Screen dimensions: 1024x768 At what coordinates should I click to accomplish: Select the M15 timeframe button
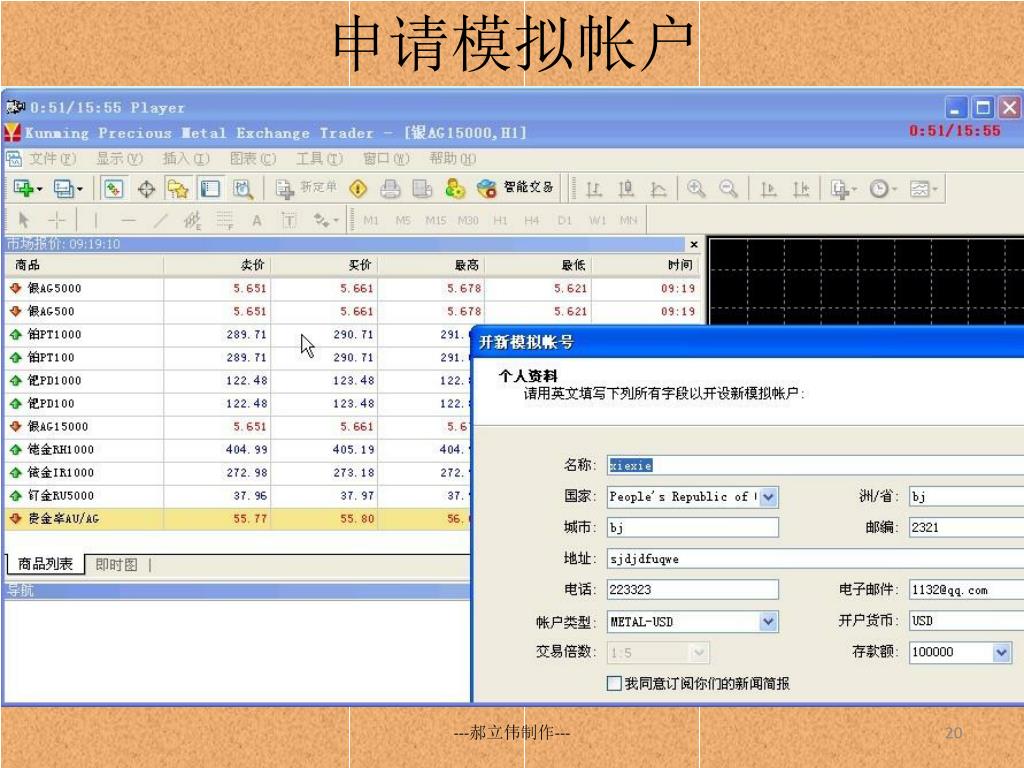click(x=436, y=220)
